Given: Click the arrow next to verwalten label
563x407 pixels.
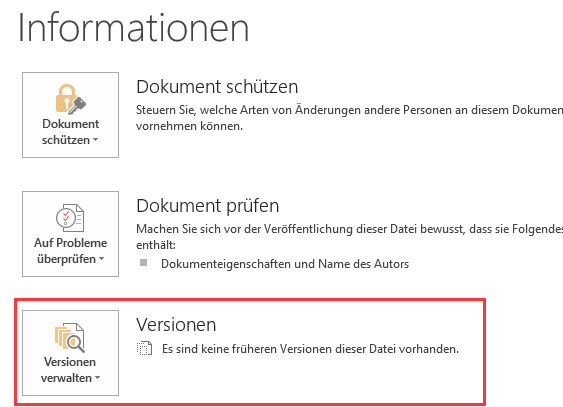Looking at the screenshot, I should [98, 378].
